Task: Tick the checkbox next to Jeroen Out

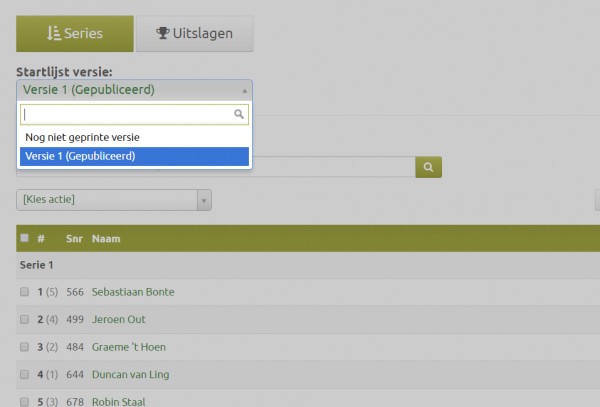Action: tap(24, 320)
